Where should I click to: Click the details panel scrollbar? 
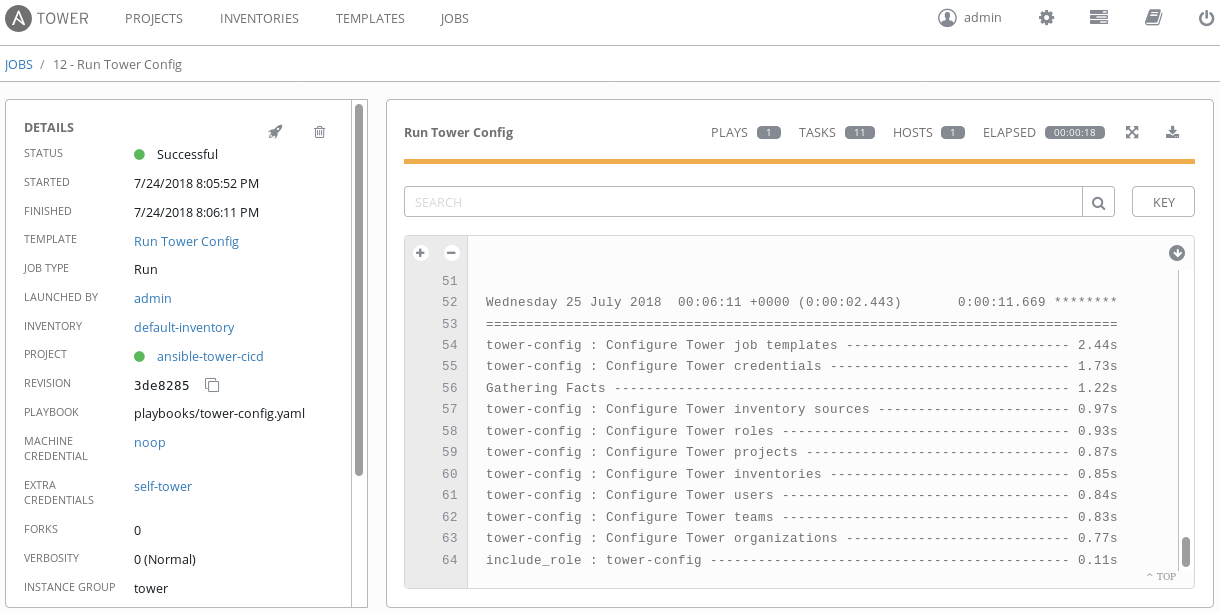[358, 290]
